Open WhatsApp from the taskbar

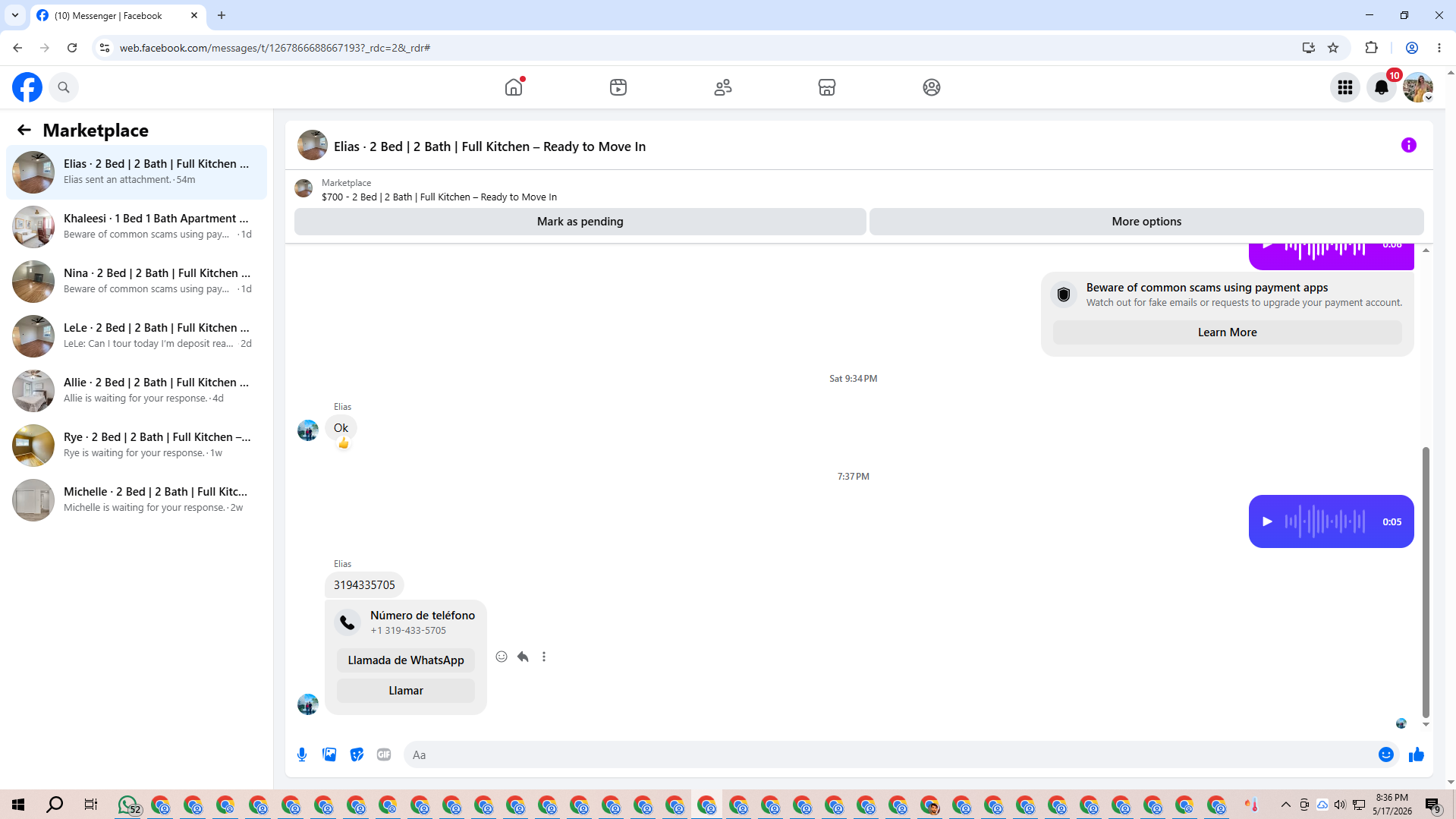point(128,805)
